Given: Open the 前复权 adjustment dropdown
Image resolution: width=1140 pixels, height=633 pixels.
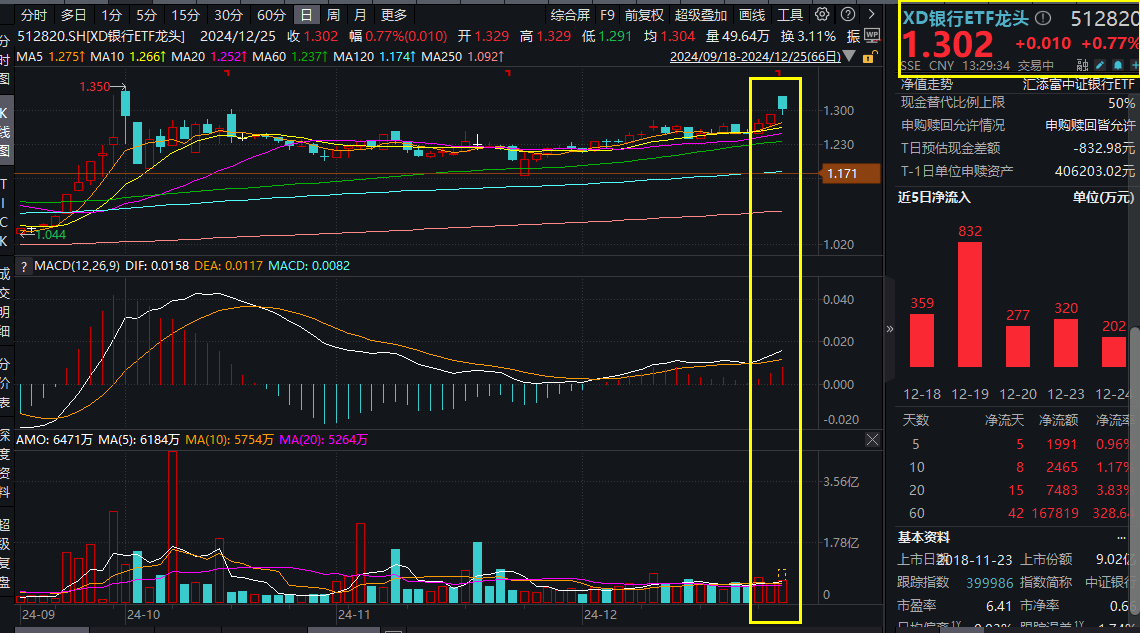Looking at the screenshot, I should (x=644, y=15).
